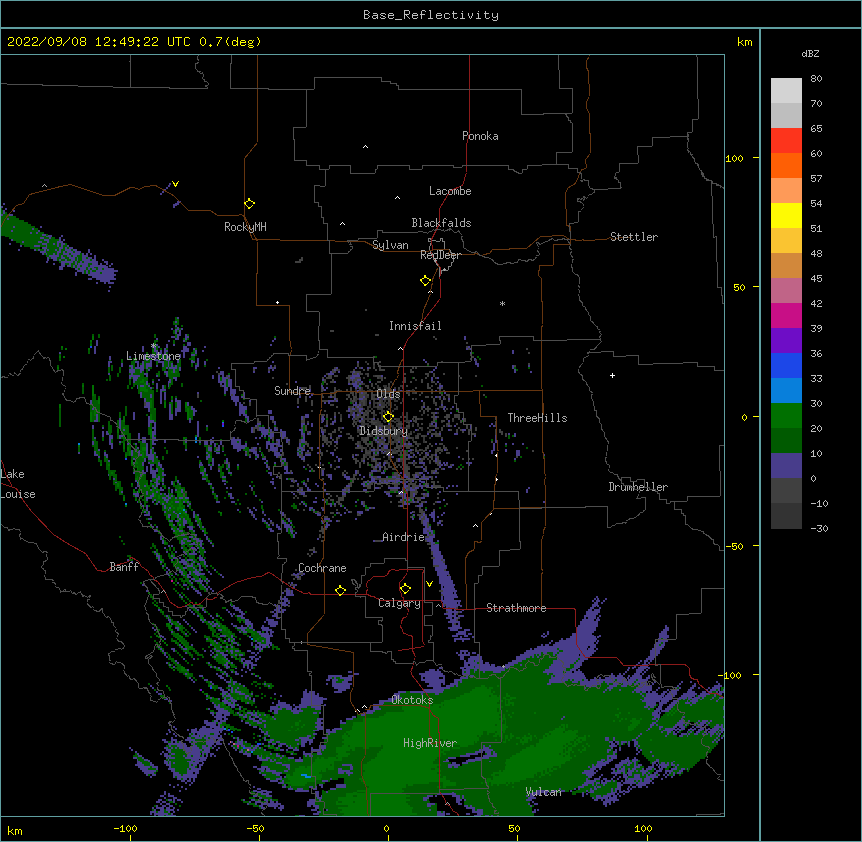Click the Base_Reflectivity title
The width and height of the screenshot is (862, 842).
point(431,15)
